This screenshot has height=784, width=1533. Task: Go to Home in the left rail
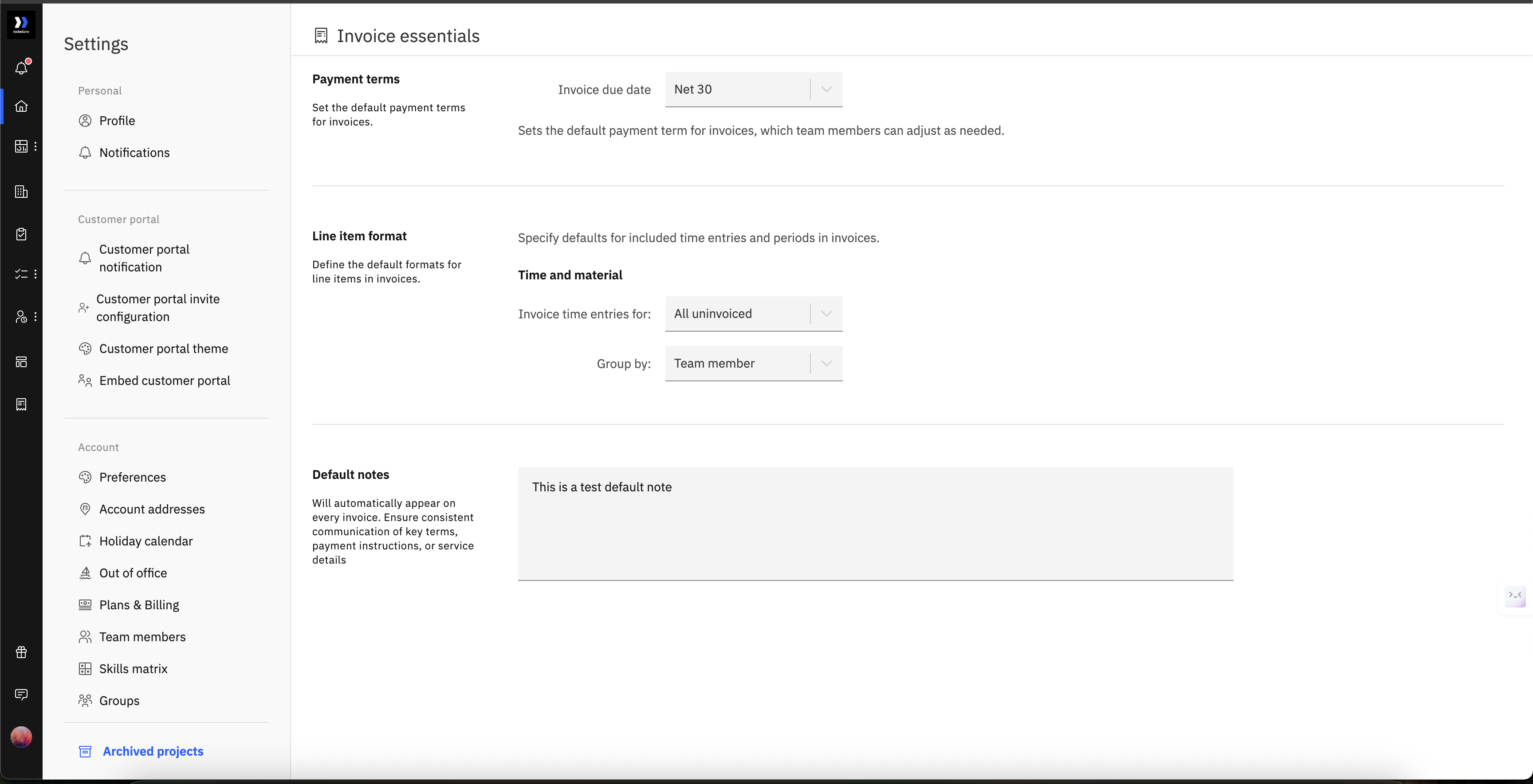[21, 106]
